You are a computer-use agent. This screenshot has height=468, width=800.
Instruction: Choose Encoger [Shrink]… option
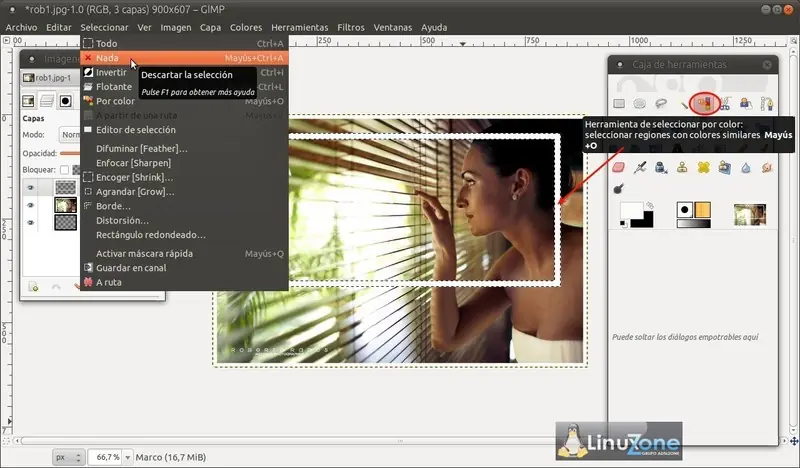pyautogui.click(x=184, y=177)
